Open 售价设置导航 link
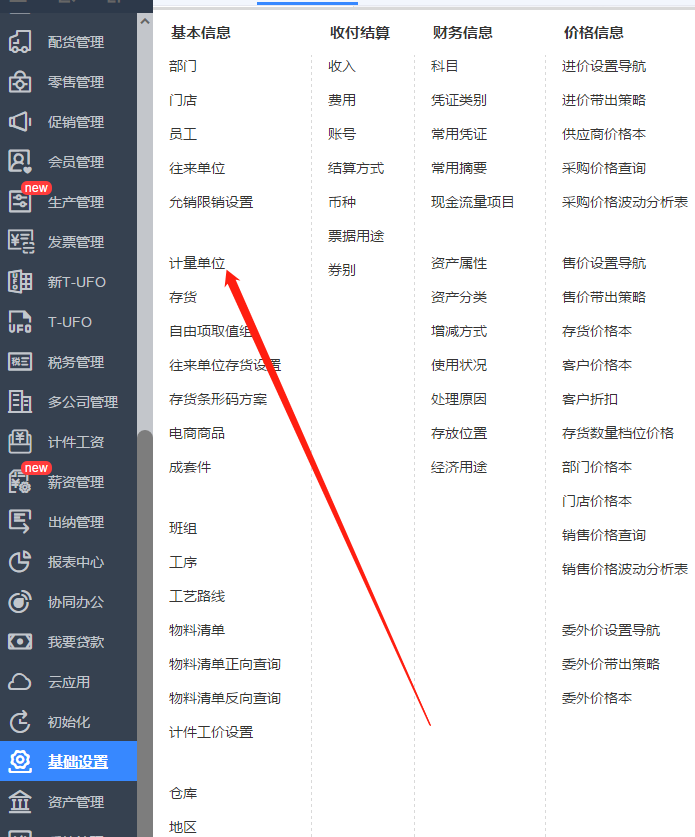The height and width of the screenshot is (837, 695). 604,263
